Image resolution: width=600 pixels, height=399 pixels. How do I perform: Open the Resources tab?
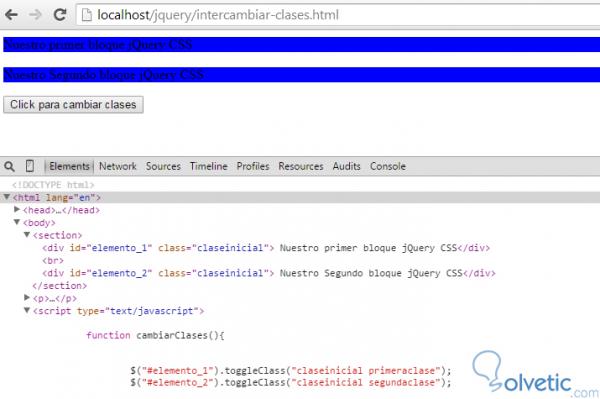pyautogui.click(x=301, y=166)
